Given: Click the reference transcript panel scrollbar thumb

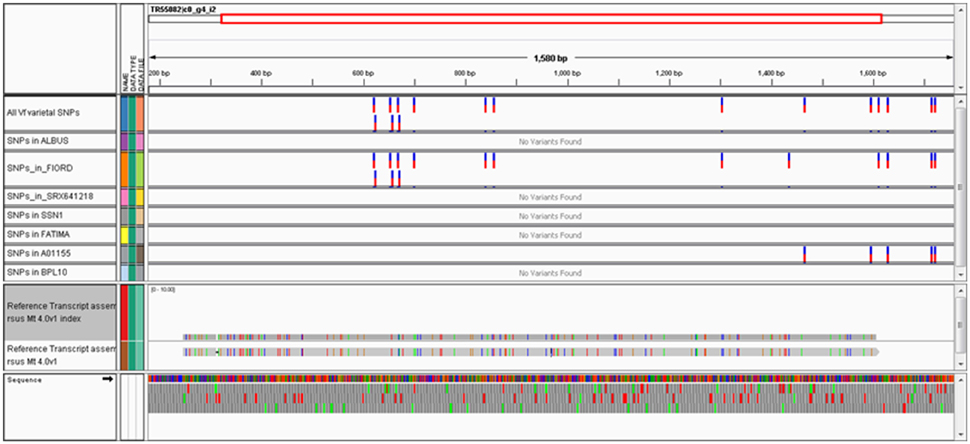Looking at the screenshot, I should coord(959,324).
